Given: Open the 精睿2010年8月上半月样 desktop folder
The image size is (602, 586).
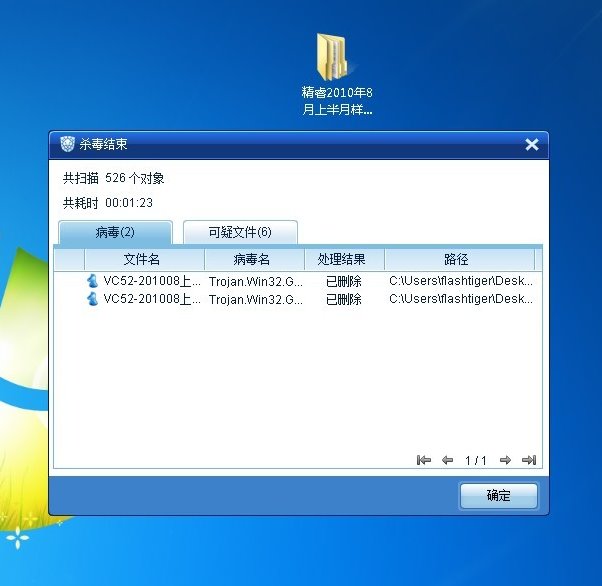Looking at the screenshot, I should point(337,74).
